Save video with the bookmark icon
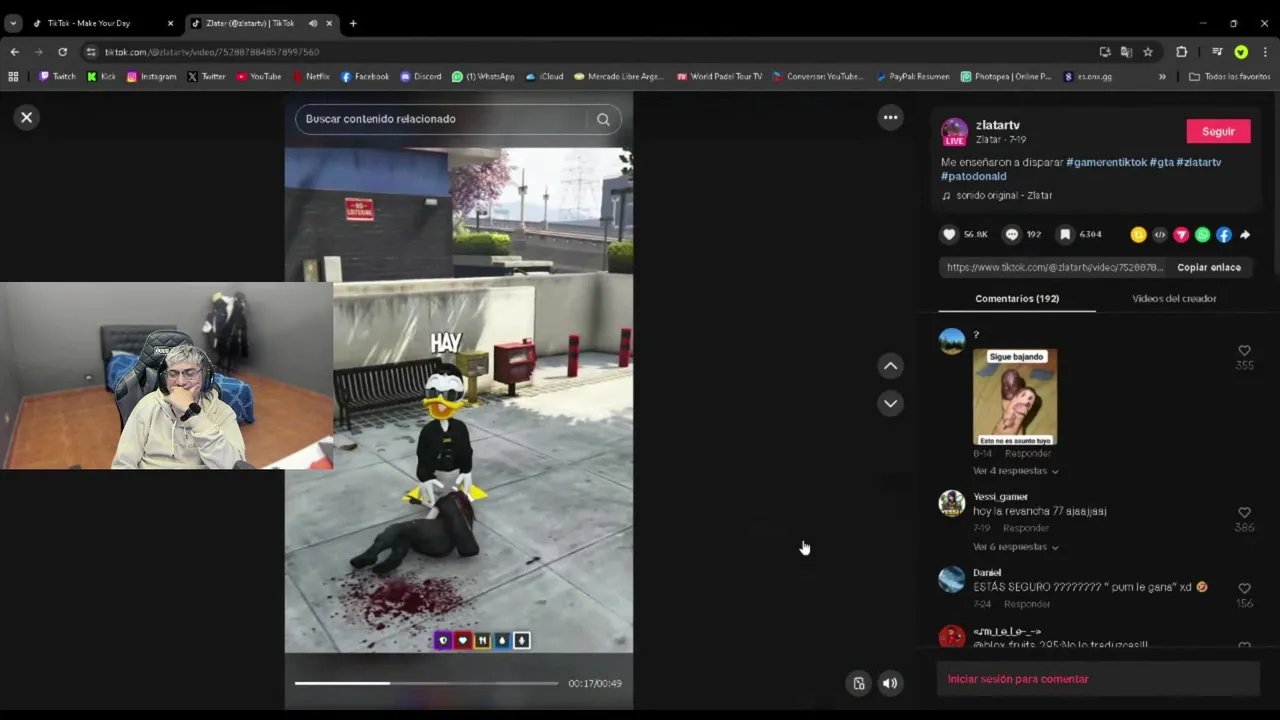This screenshot has height=720, width=1280. (x=1066, y=234)
